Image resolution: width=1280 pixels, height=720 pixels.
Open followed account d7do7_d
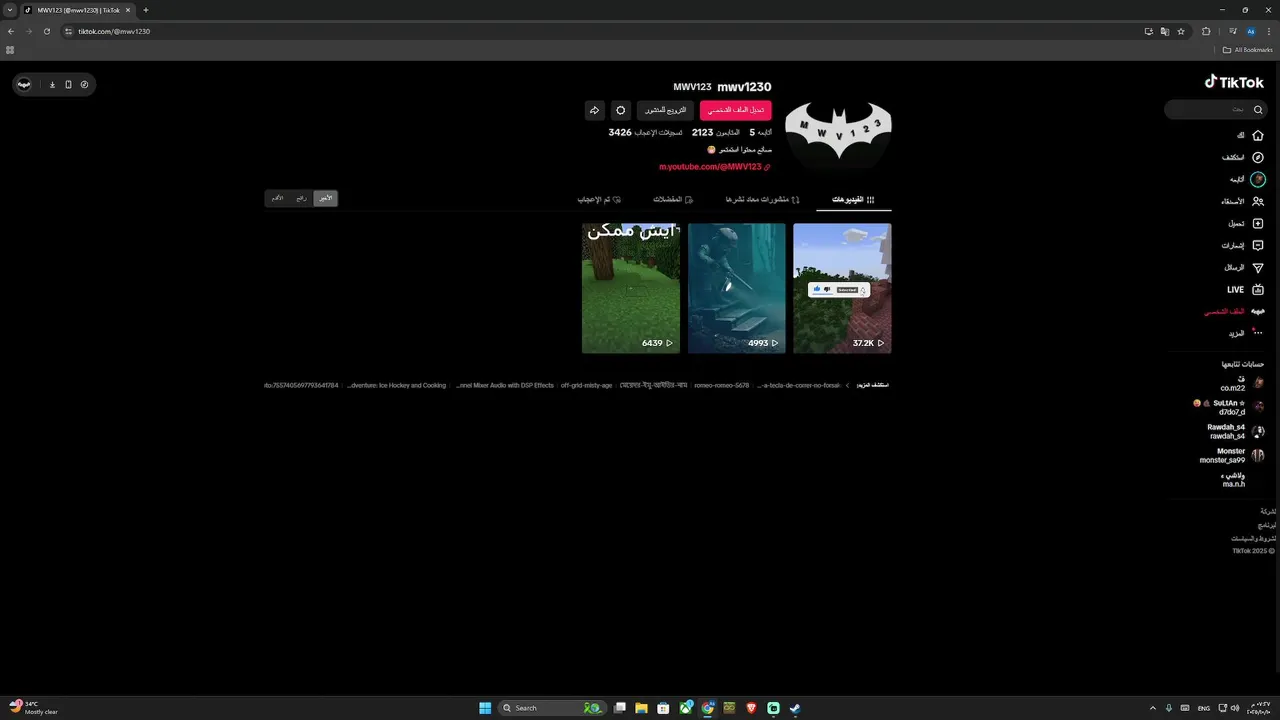click(1231, 407)
